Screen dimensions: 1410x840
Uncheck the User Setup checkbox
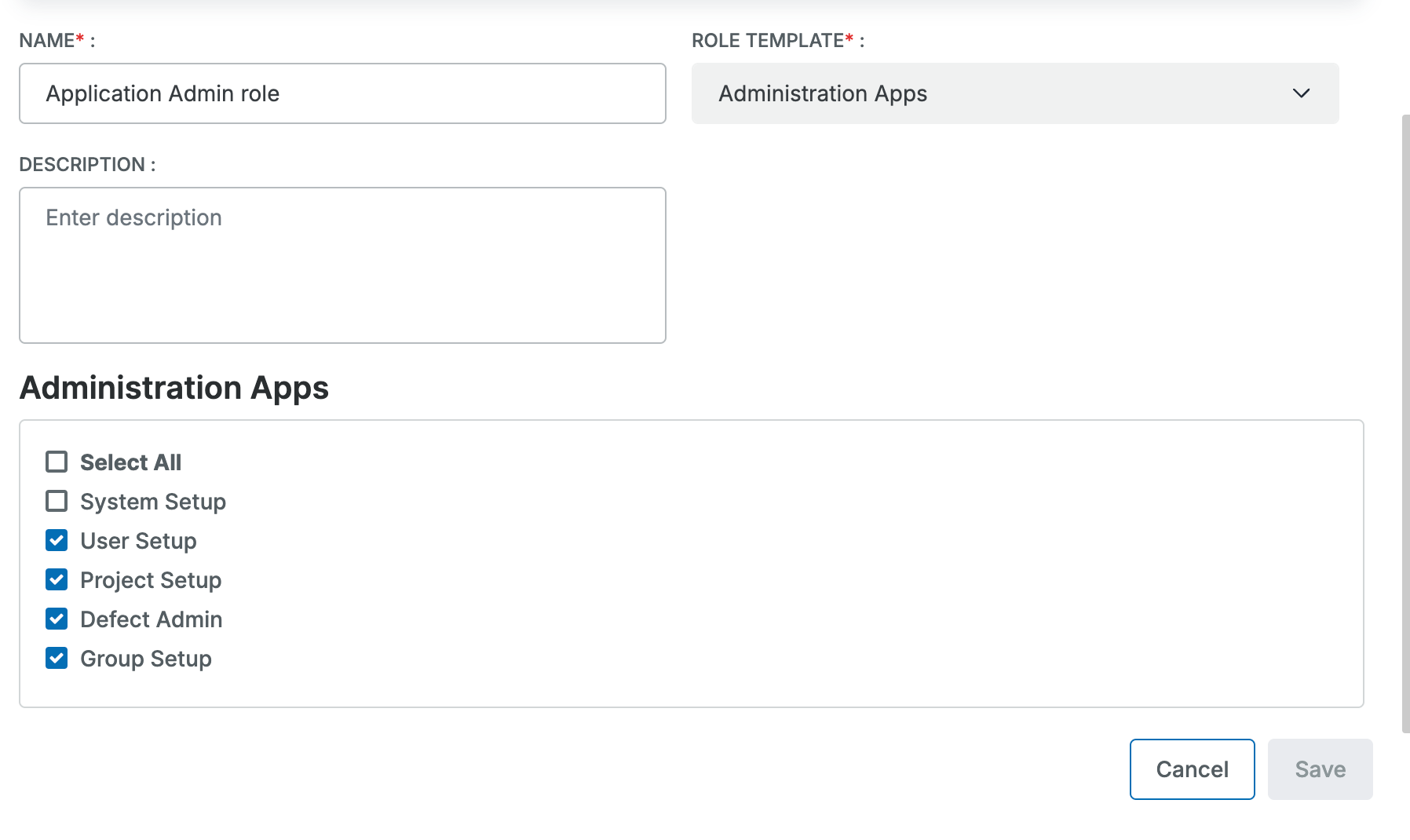coord(57,540)
